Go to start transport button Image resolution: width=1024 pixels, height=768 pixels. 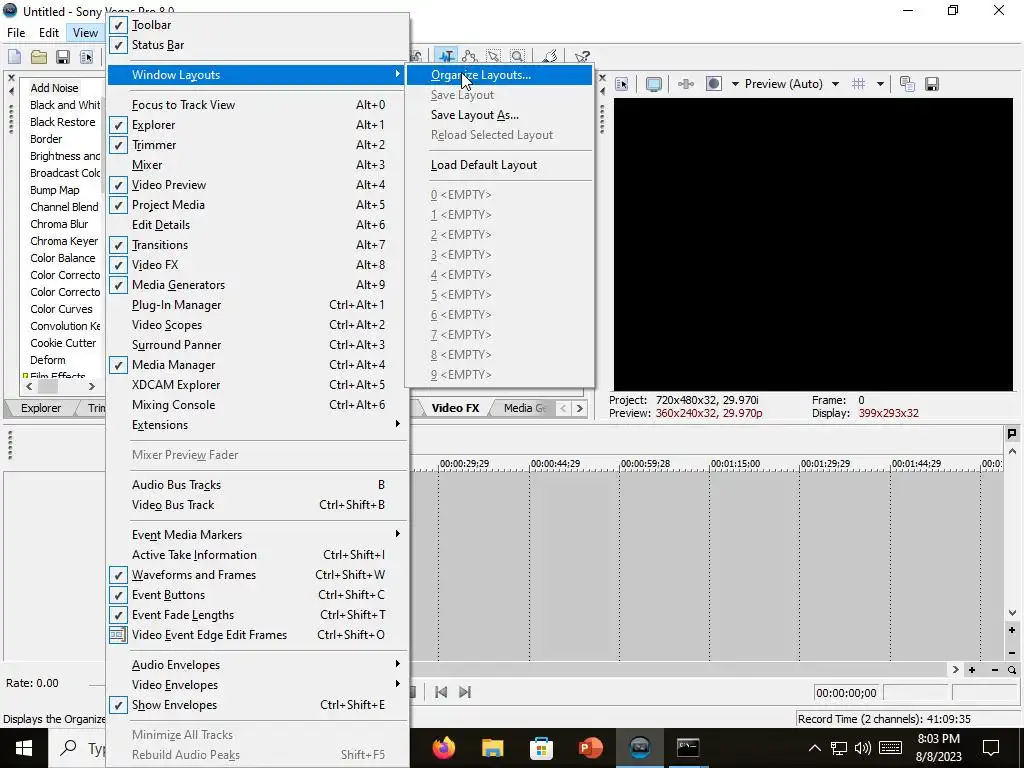click(441, 692)
